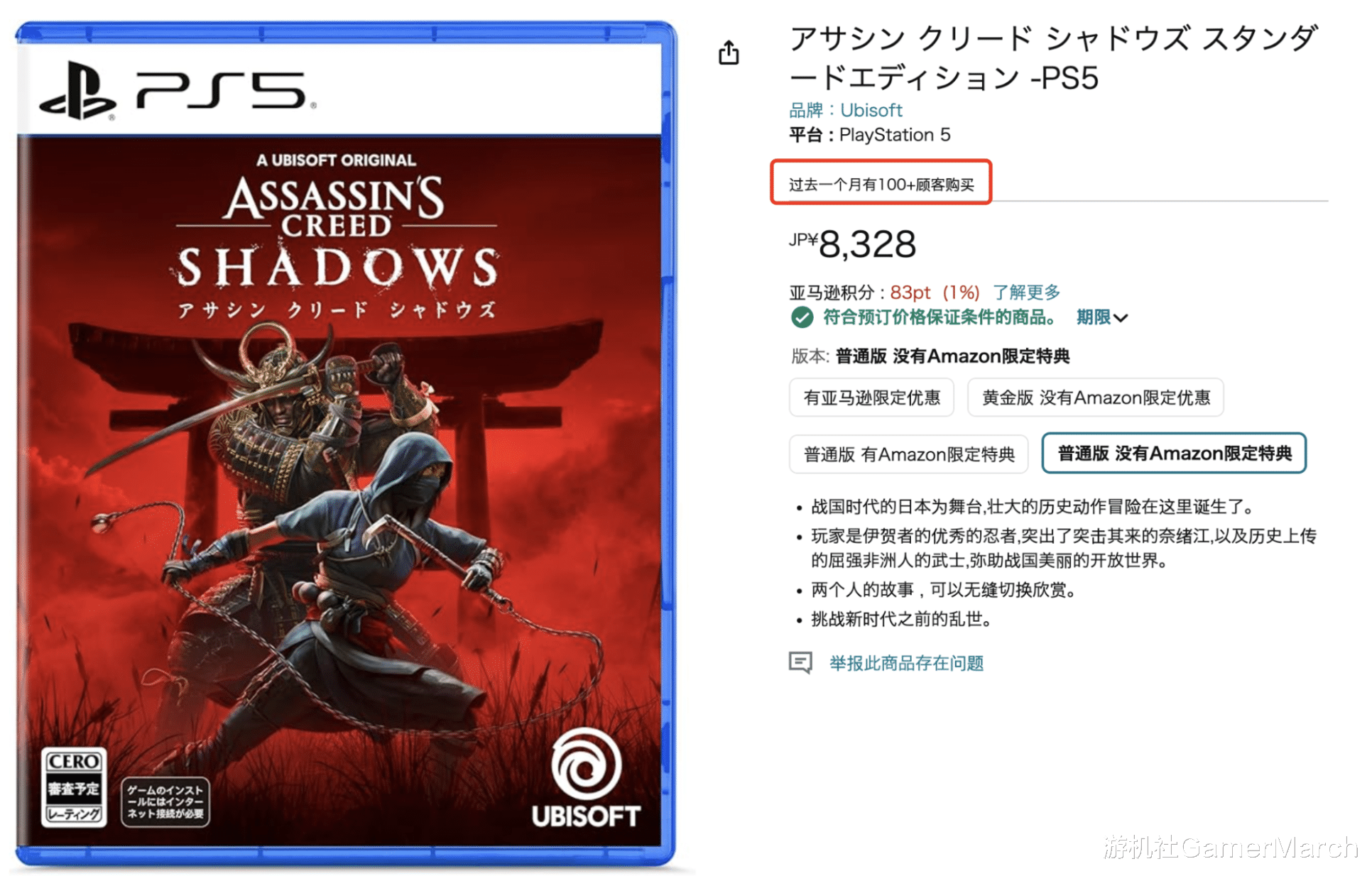Screen dimensions: 1372x876
Task: Click the report issue speech bubble icon
Action: [800, 663]
